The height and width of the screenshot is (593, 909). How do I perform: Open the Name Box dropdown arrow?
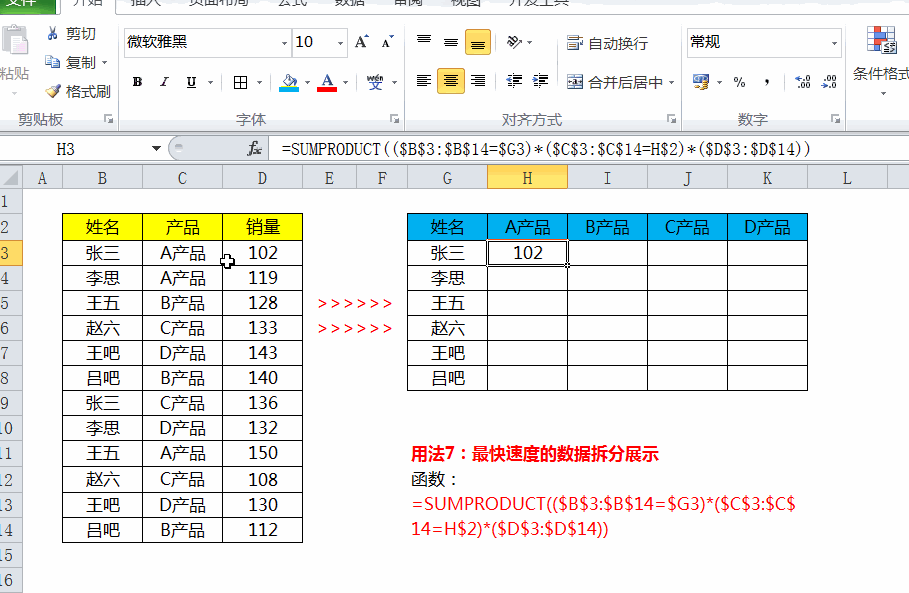[x=156, y=149]
